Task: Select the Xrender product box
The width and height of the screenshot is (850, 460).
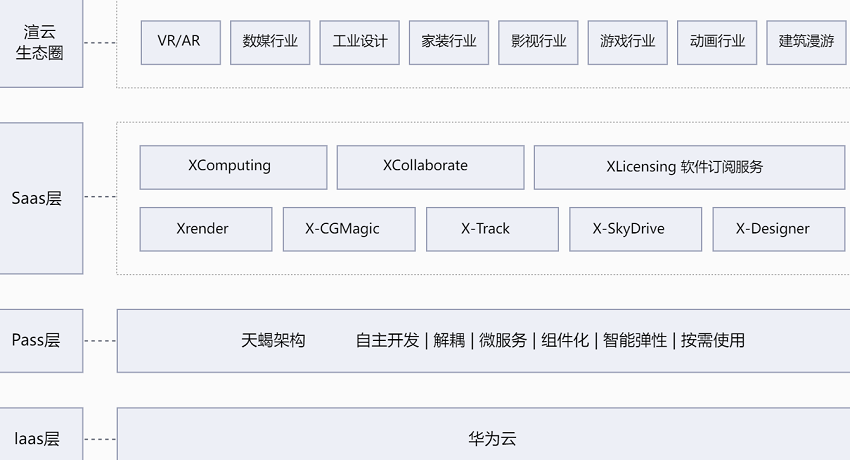Action: [x=205, y=229]
